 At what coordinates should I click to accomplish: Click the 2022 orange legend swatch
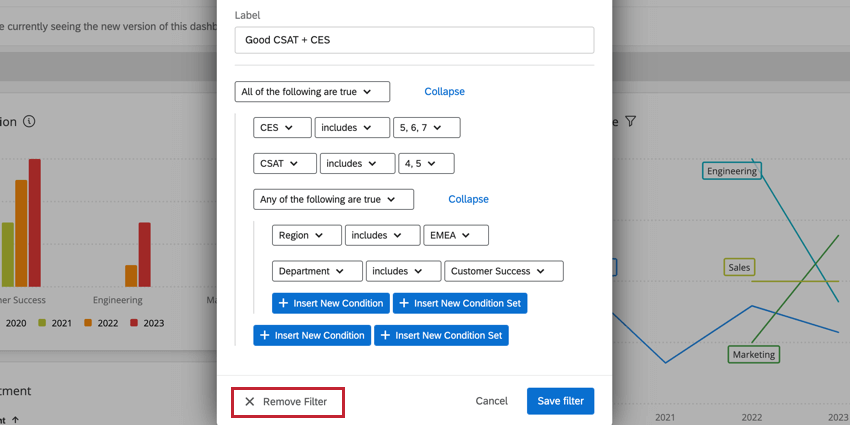(x=88, y=323)
